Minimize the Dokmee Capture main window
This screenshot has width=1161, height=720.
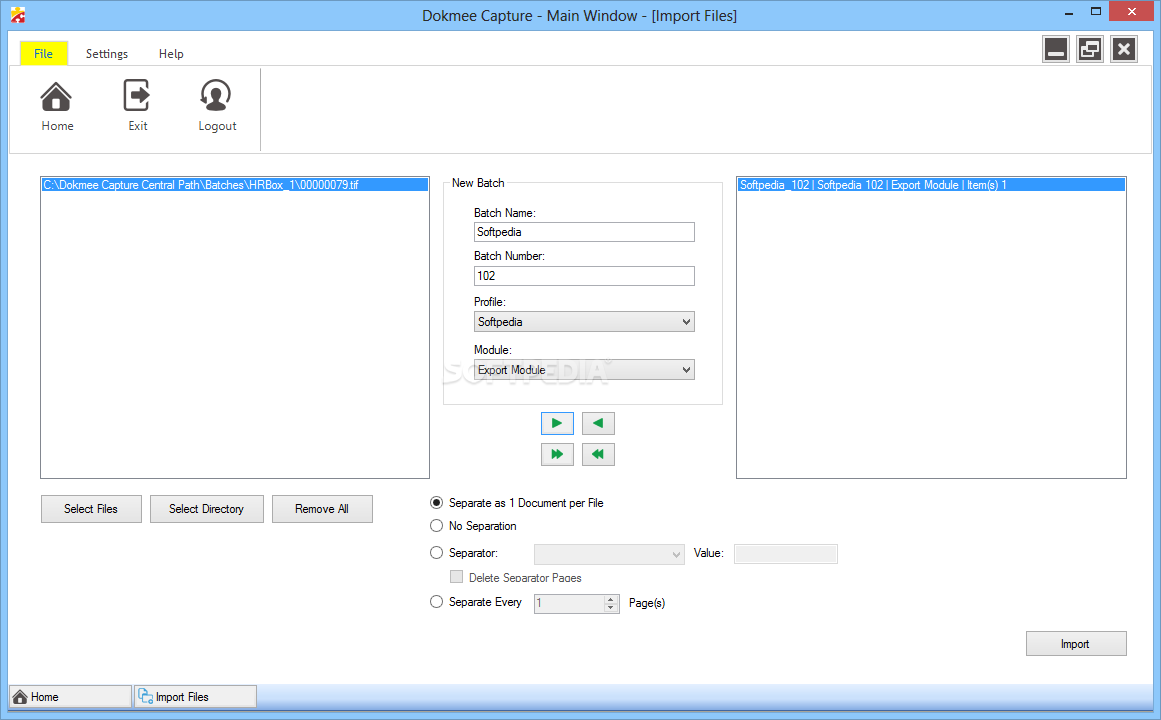click(x=1069, y=13)
